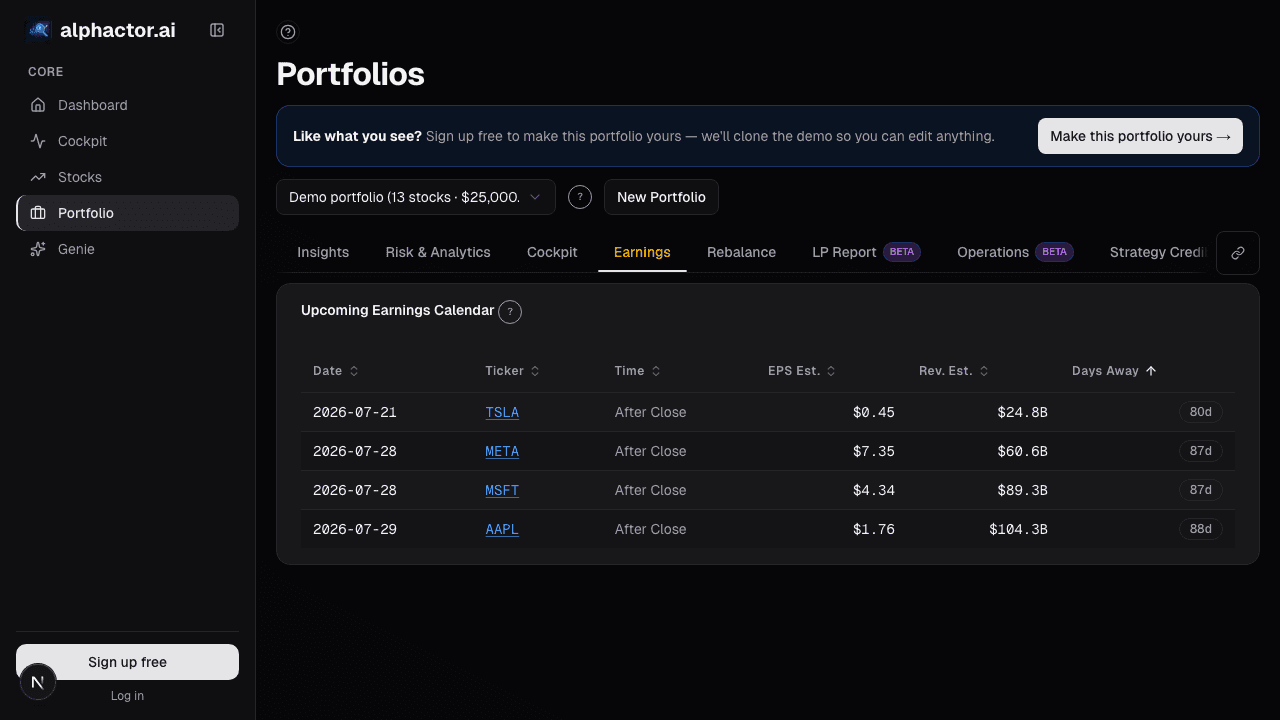Click the date 2026-07-21
This screenshot has width=1280, height=720.
pos(355,412)
